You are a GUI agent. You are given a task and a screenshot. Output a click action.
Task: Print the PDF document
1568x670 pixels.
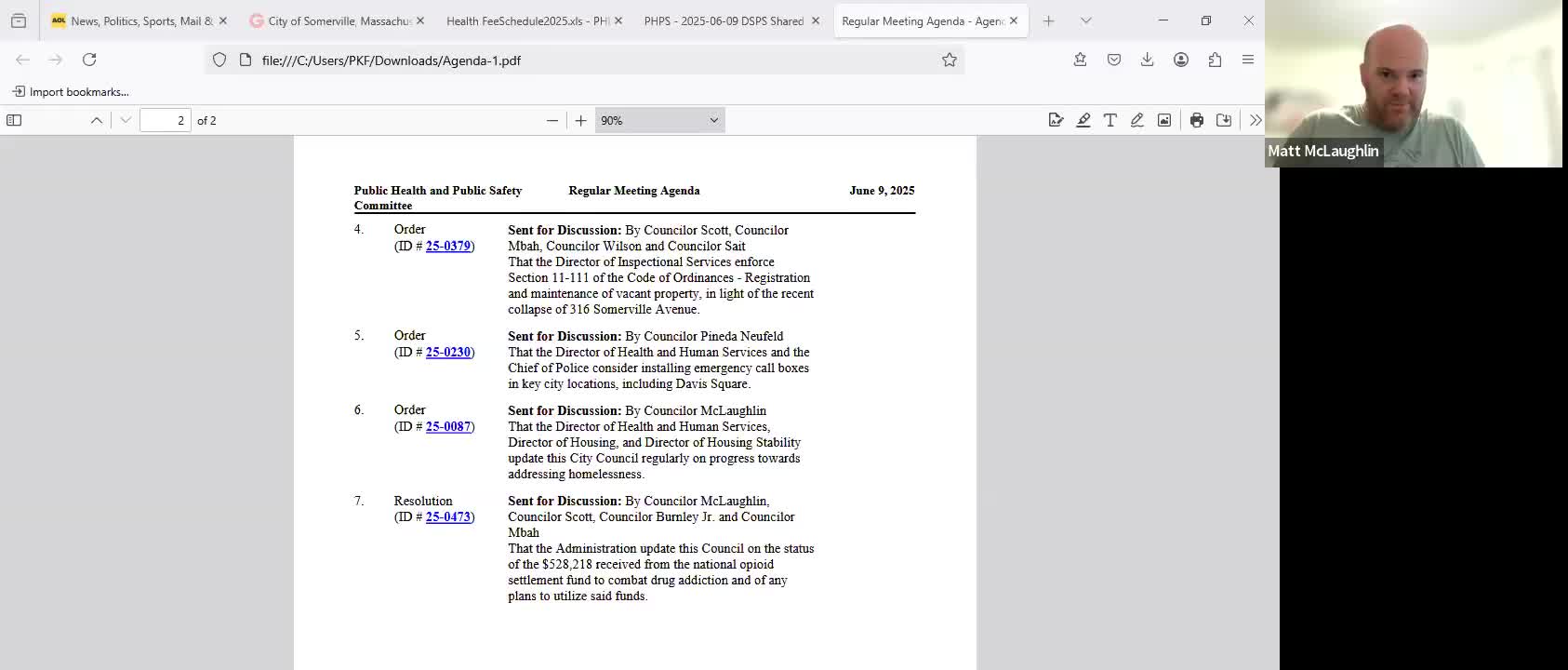pos(1197,120)
